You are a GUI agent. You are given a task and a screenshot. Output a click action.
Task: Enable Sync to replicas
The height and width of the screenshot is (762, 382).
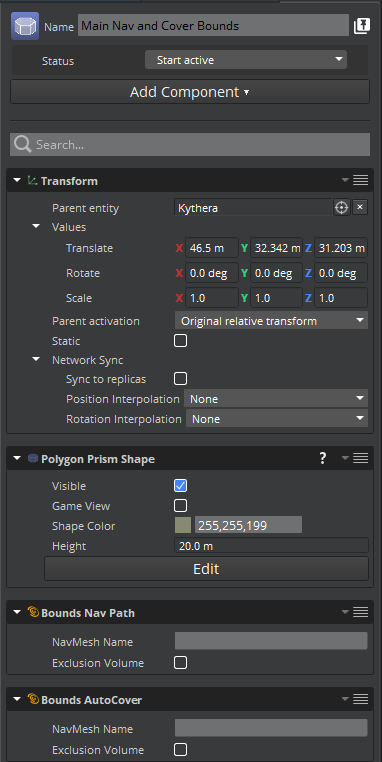pyautogui.click(x=180, y=379)
